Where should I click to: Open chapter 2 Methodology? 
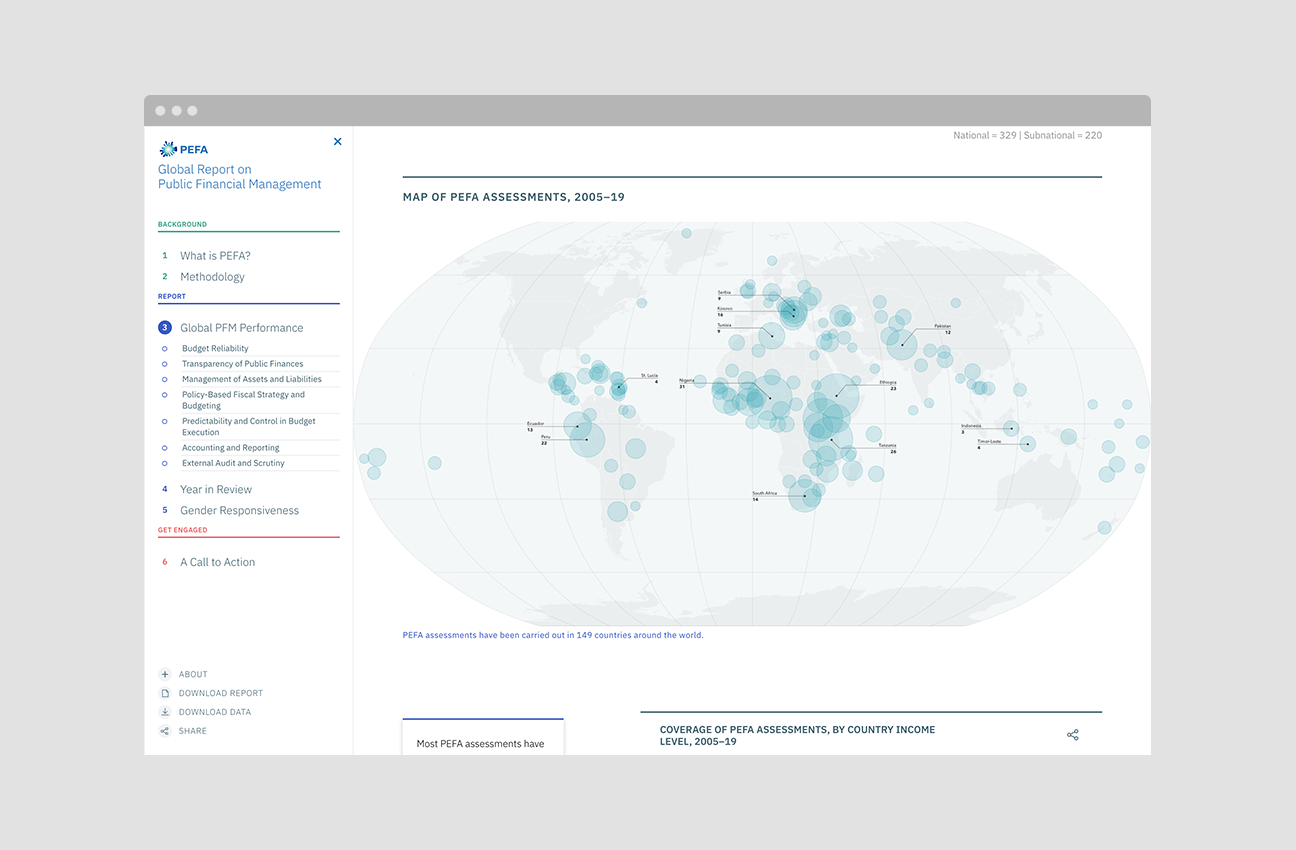pos(212,277)
